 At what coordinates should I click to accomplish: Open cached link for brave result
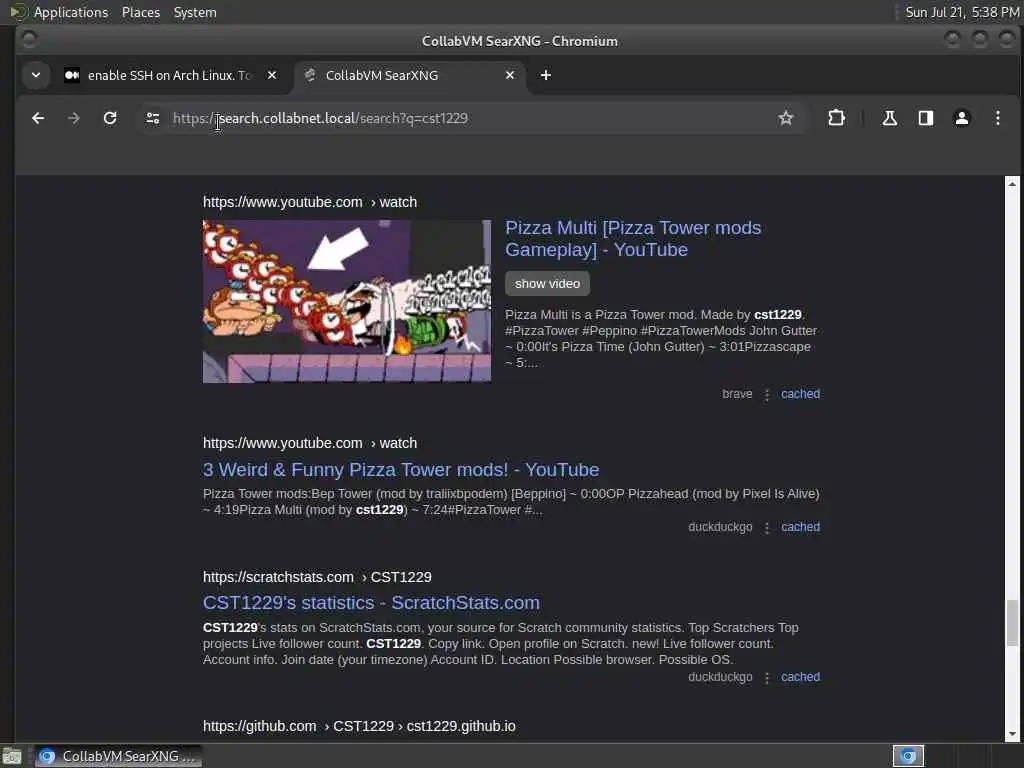tap(800, 394)
